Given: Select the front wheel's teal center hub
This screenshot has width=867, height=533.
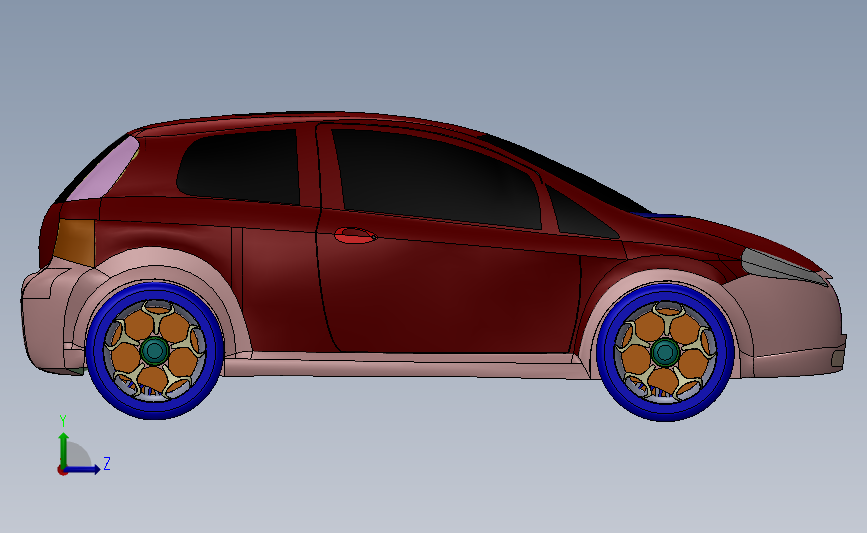Looking at the screenshot, I should tap(665, 352).
